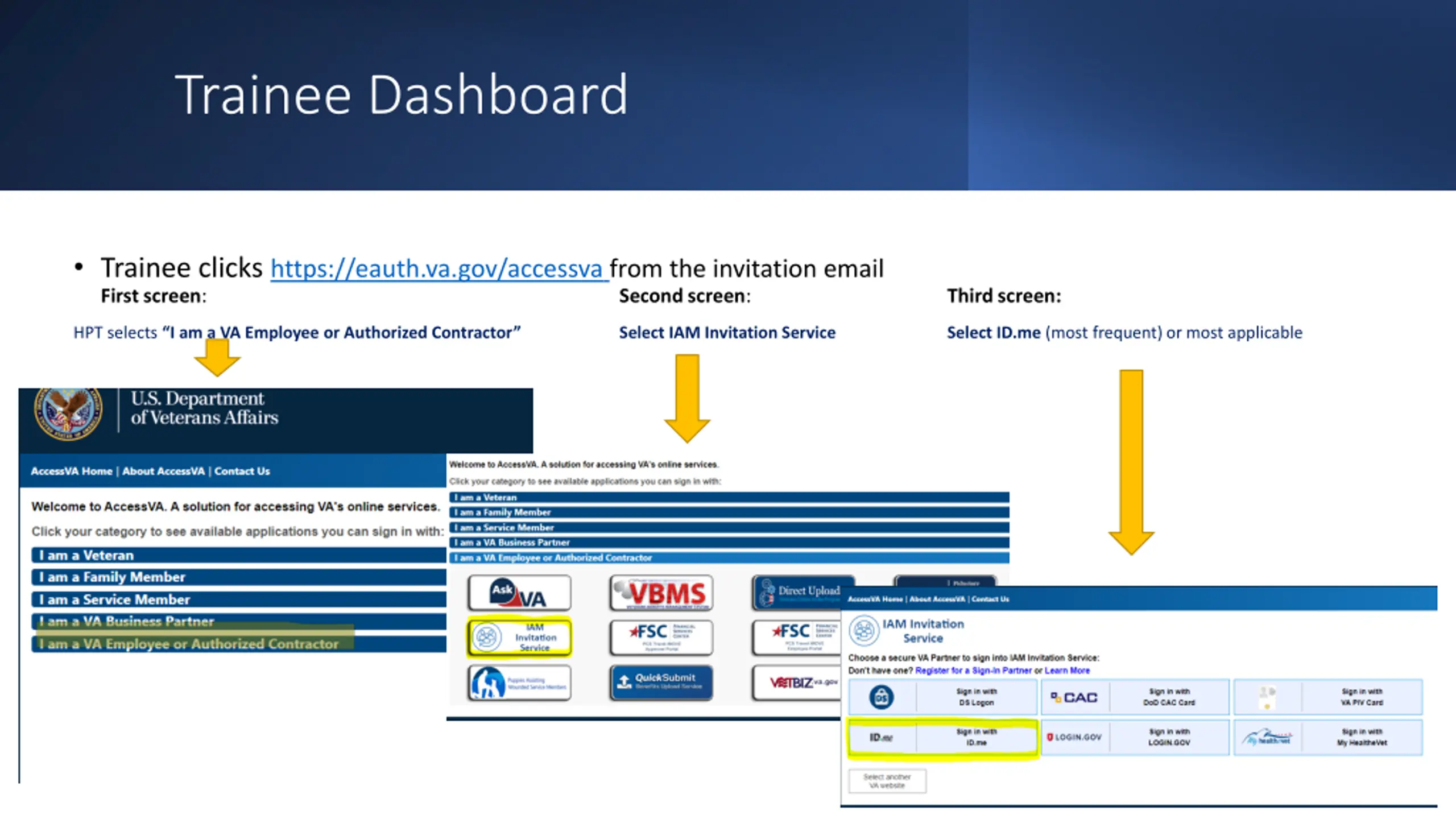The width and height of the screenshot is (1456, 819).
Task: Open the 'Learn More' link
Action: pos(1067,671)
